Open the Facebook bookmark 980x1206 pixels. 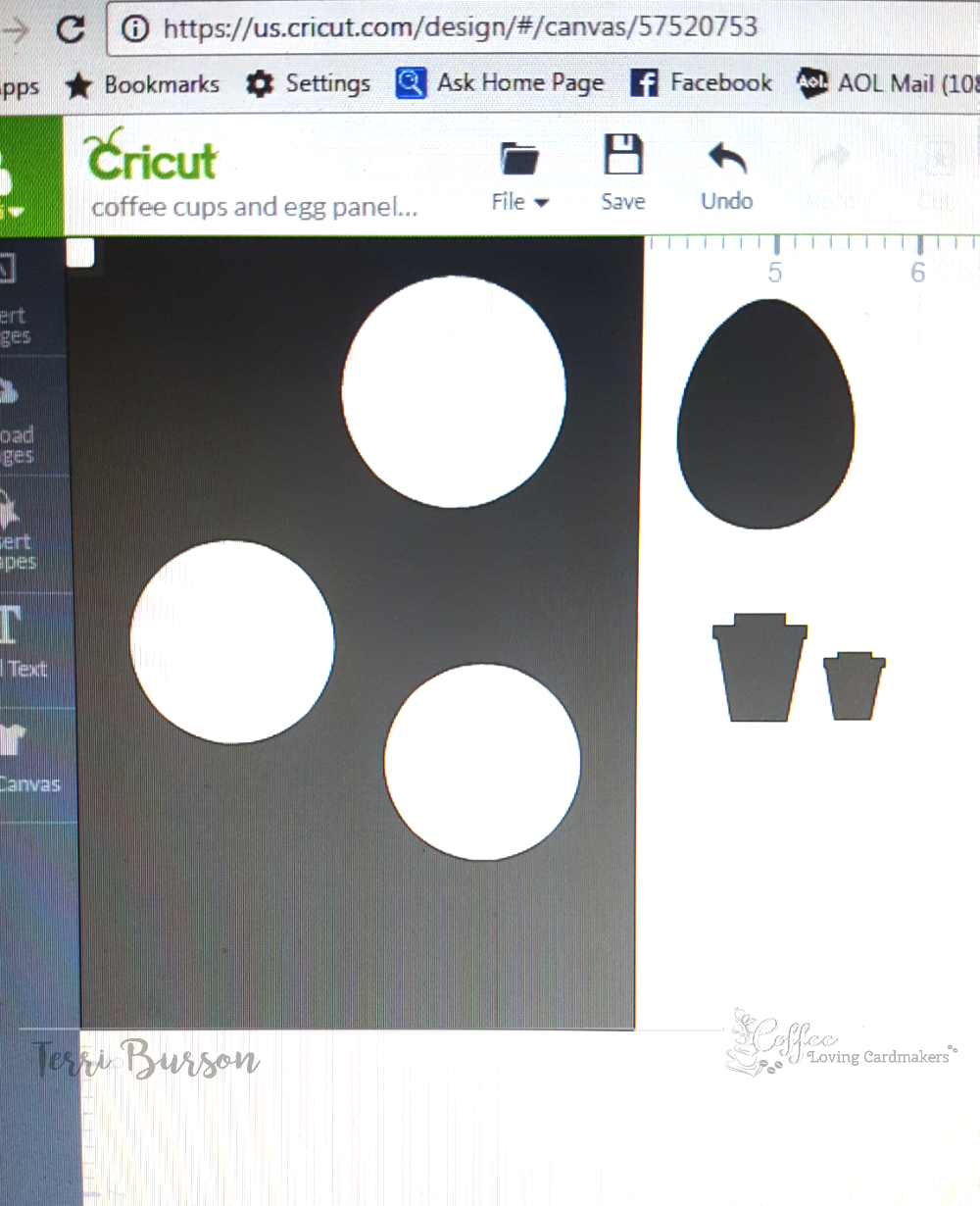point(702,83)
